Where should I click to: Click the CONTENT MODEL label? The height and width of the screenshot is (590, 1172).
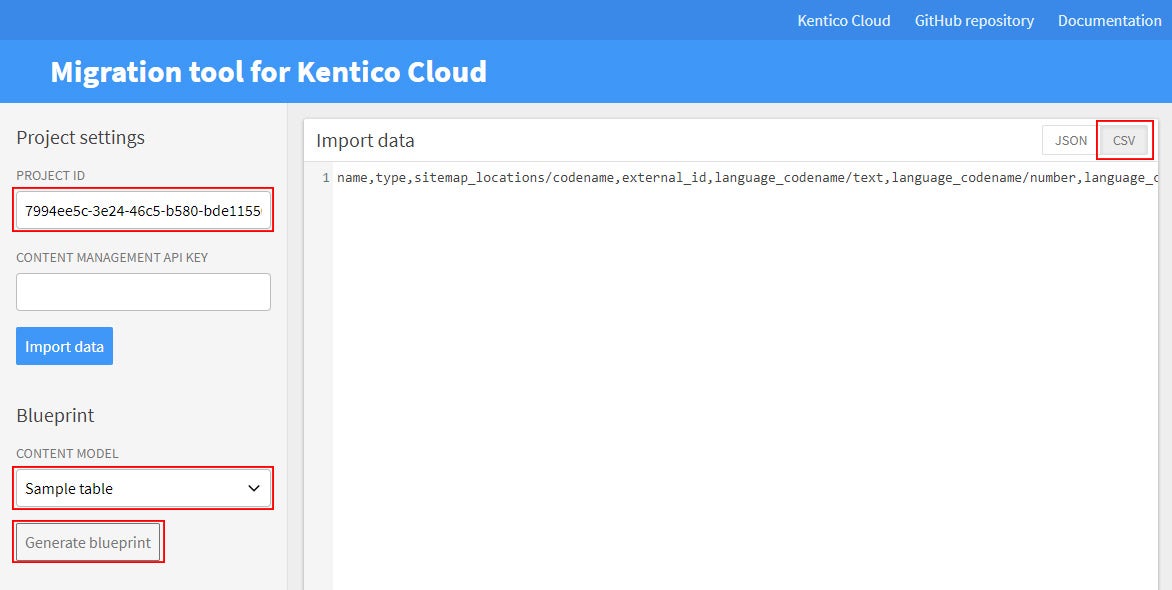coord(67,454)
